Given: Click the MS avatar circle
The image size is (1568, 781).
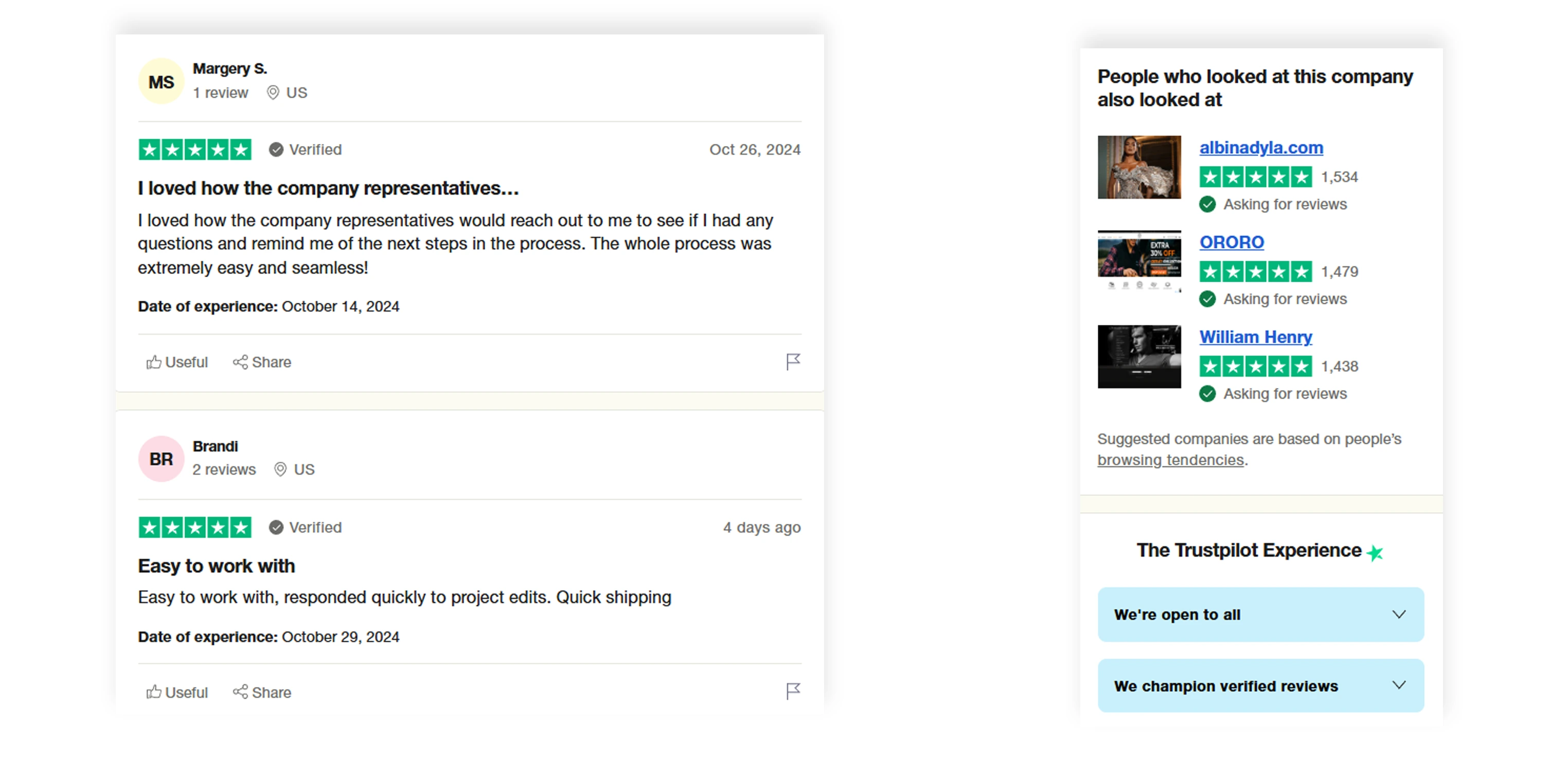Looking at the screenshot, I should tap(162, 82).
